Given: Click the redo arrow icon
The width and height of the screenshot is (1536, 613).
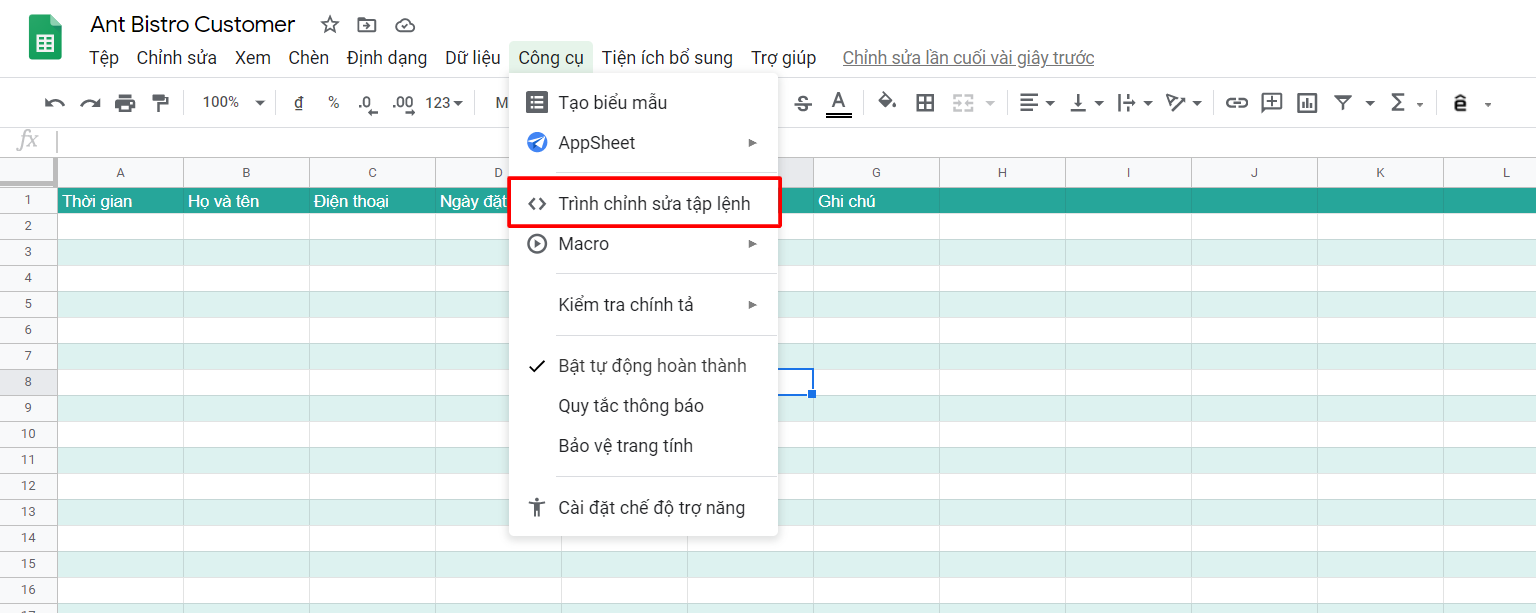Looking at the screenshot, I should coord(90,102).
